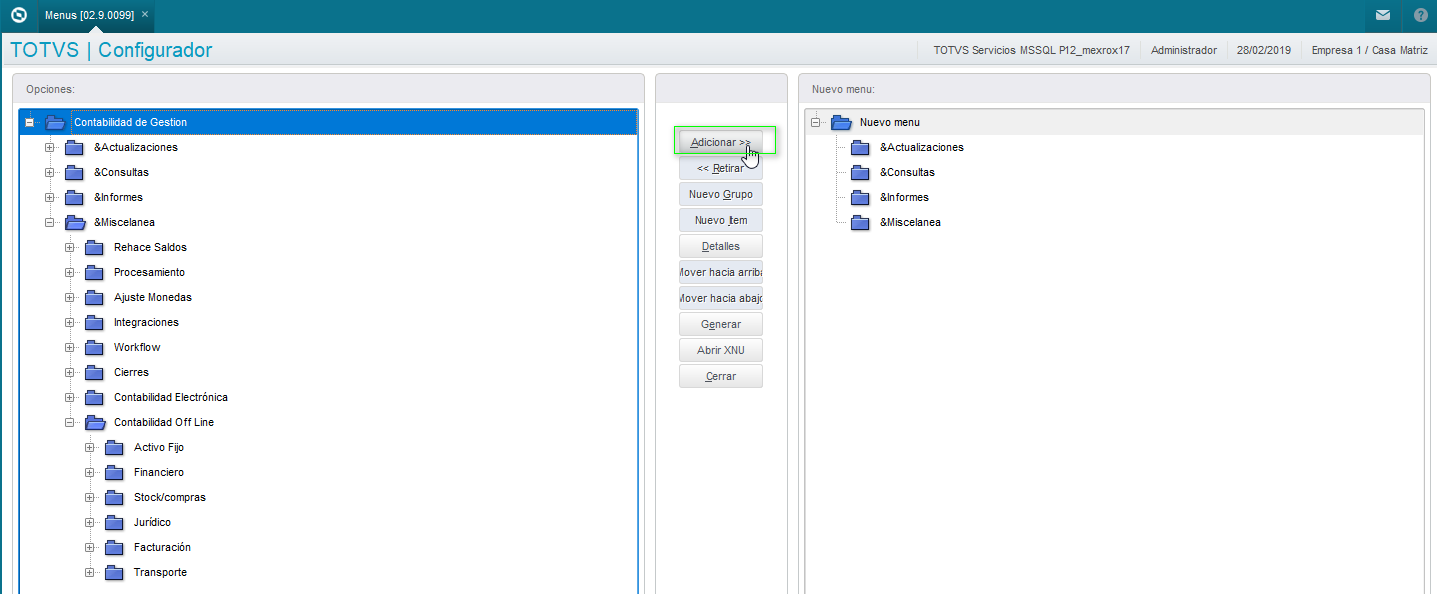Click the Workflow folder icon
The height and width of the screenshot is (594, 1437).
click(x=95, y=347)
